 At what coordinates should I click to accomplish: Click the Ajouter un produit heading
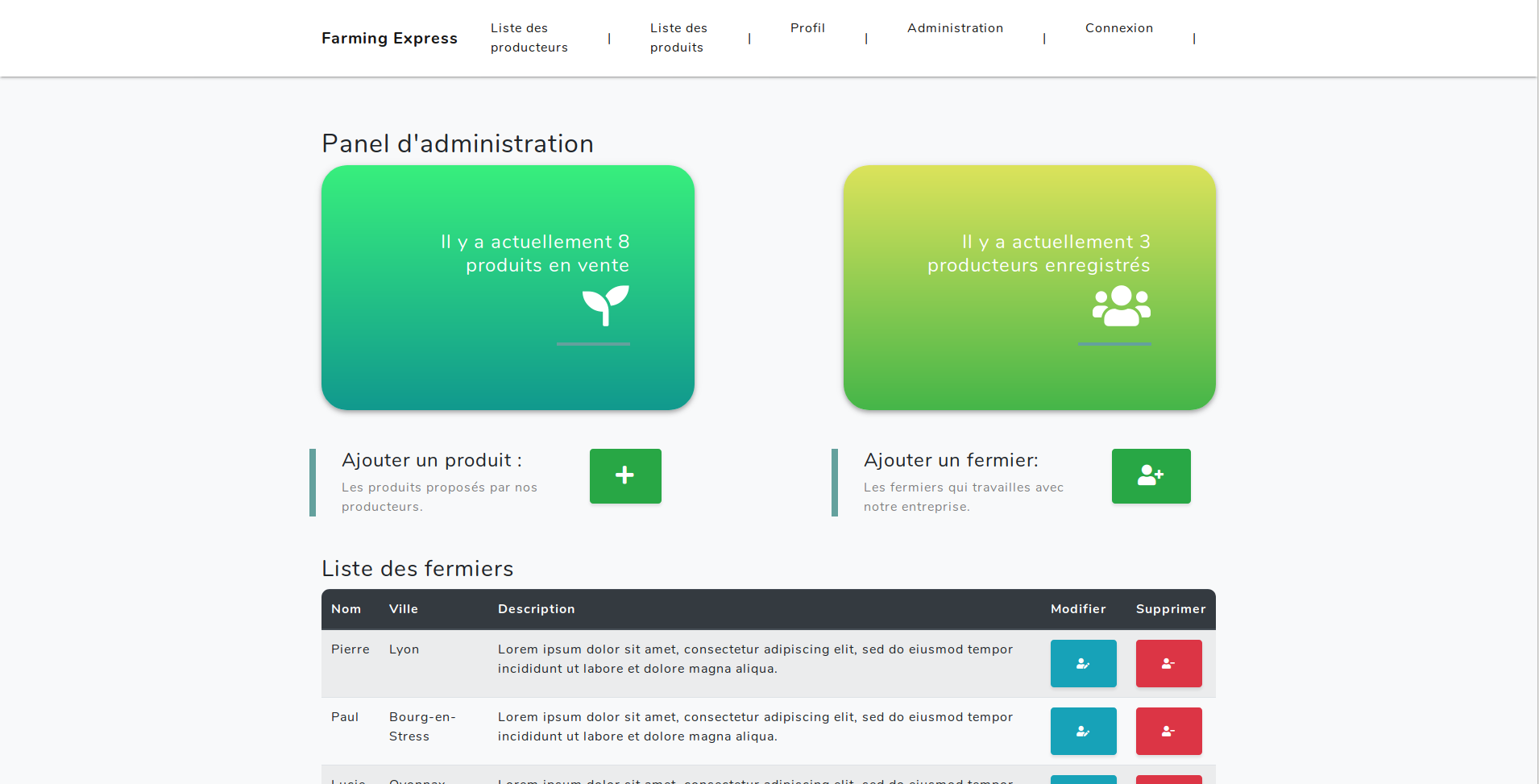[432, 460]
